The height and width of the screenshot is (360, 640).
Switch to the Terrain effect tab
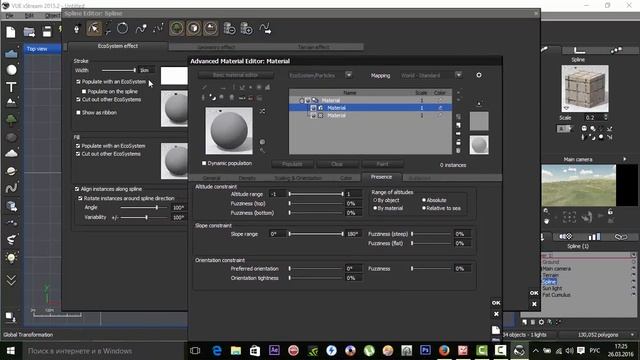click(314, 47)
